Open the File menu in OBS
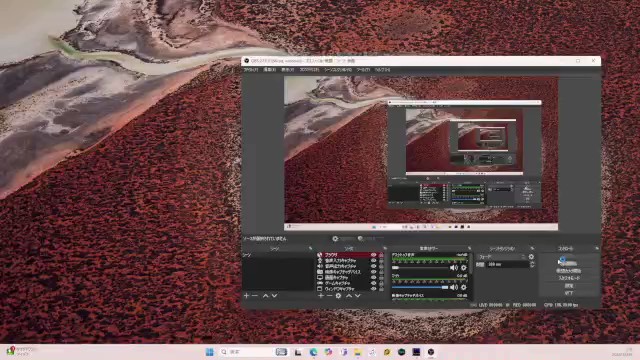640x360 pixels. (x=251, y=70)
